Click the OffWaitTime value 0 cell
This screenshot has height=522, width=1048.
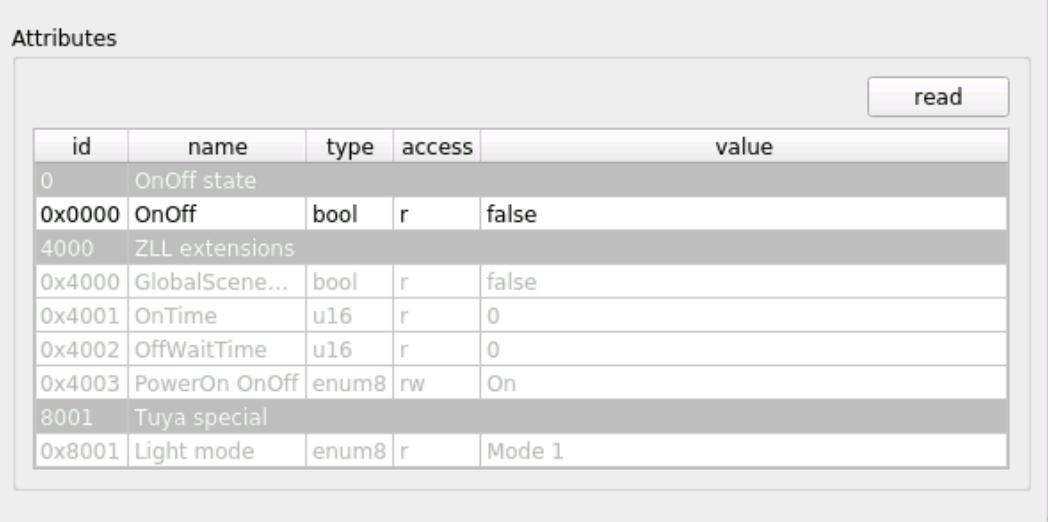pyautogui.click(x=744, y=350)
